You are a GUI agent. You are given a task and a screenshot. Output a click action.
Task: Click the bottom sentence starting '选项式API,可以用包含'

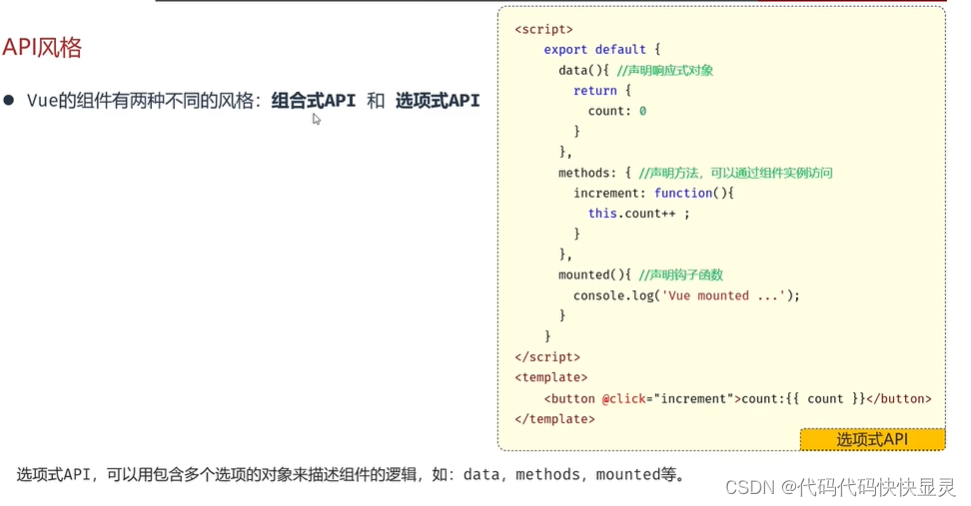[x=351, y=474]
